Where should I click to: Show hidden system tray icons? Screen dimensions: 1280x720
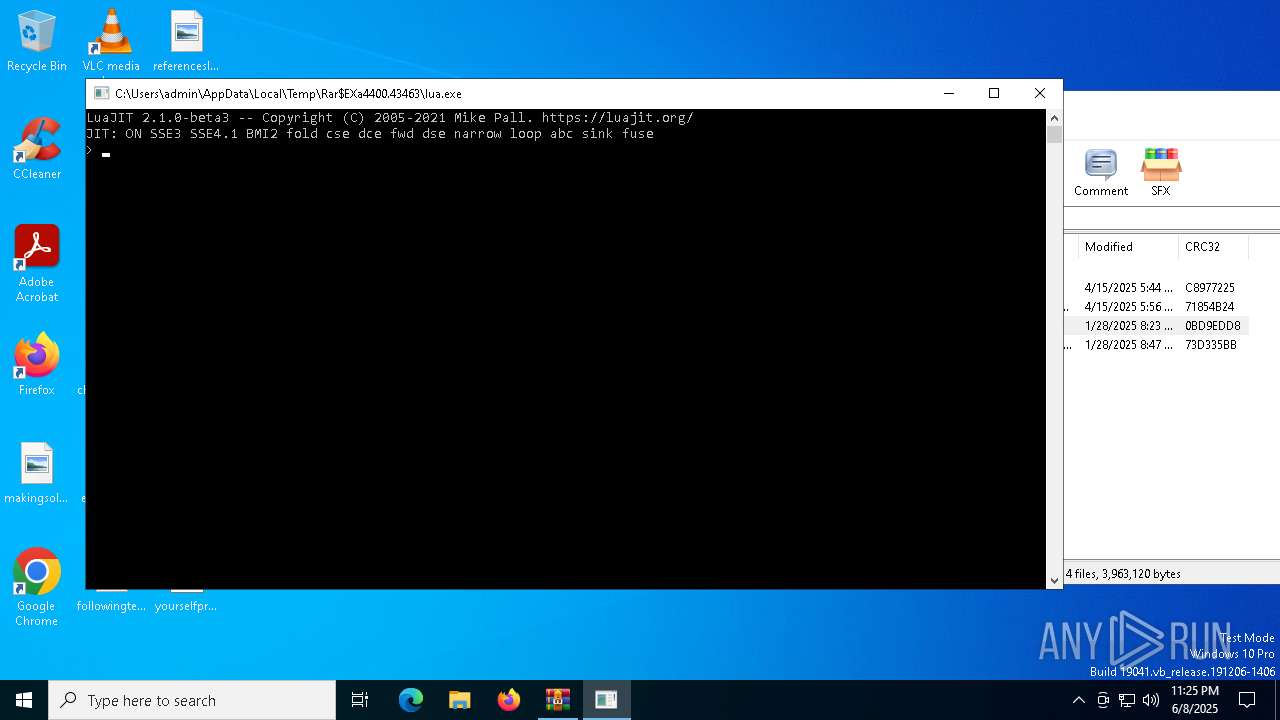pyautogui.click(x=1078, y=700)
